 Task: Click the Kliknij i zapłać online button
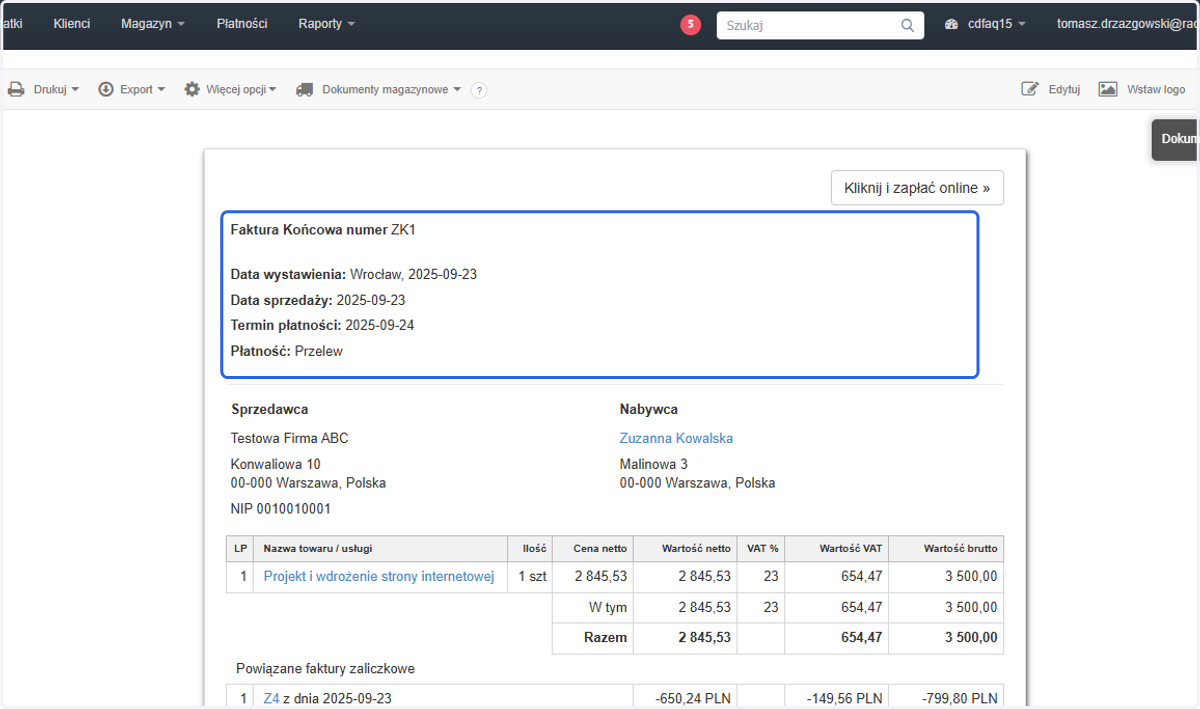point(917,187)
